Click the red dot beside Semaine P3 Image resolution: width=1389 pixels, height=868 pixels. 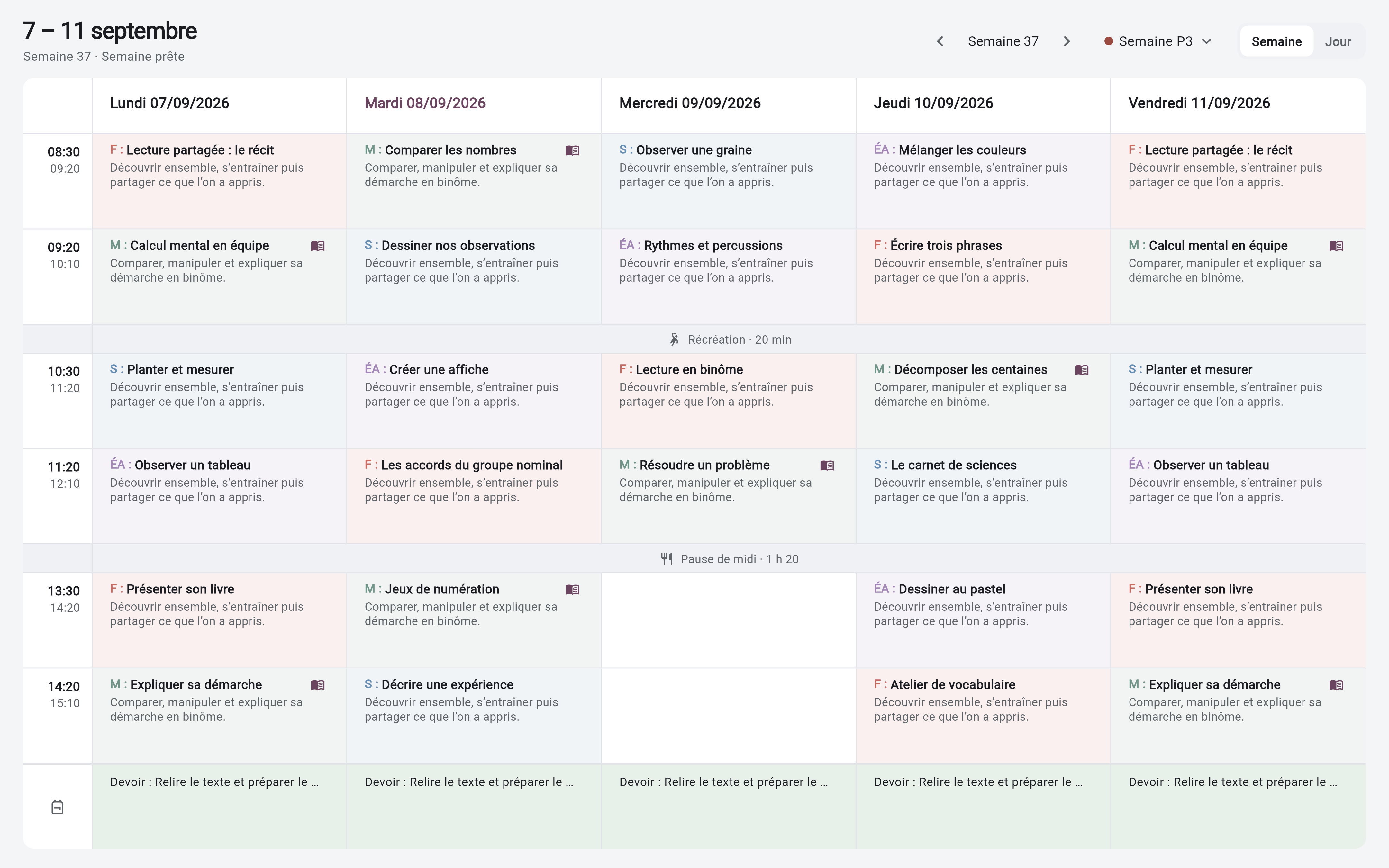(1109, 41)
